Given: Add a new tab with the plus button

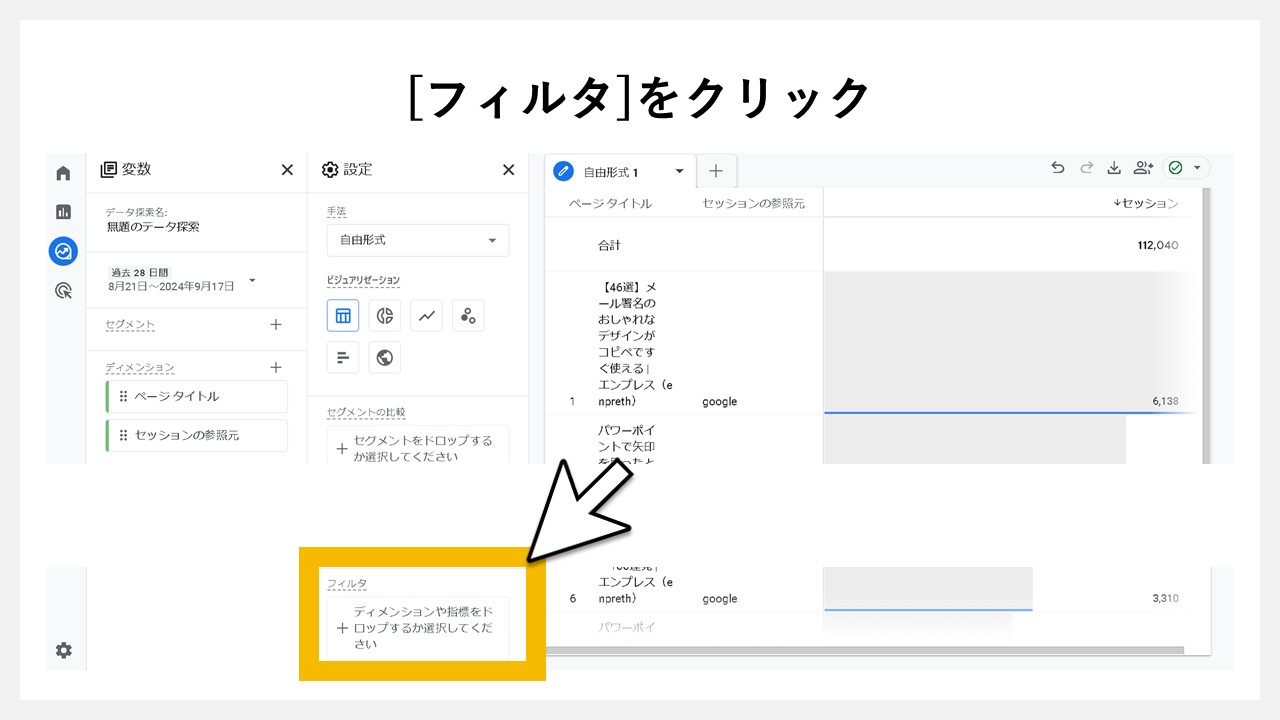Looking at the screenshot, I should pyautogui.click(x=716, y=171).
